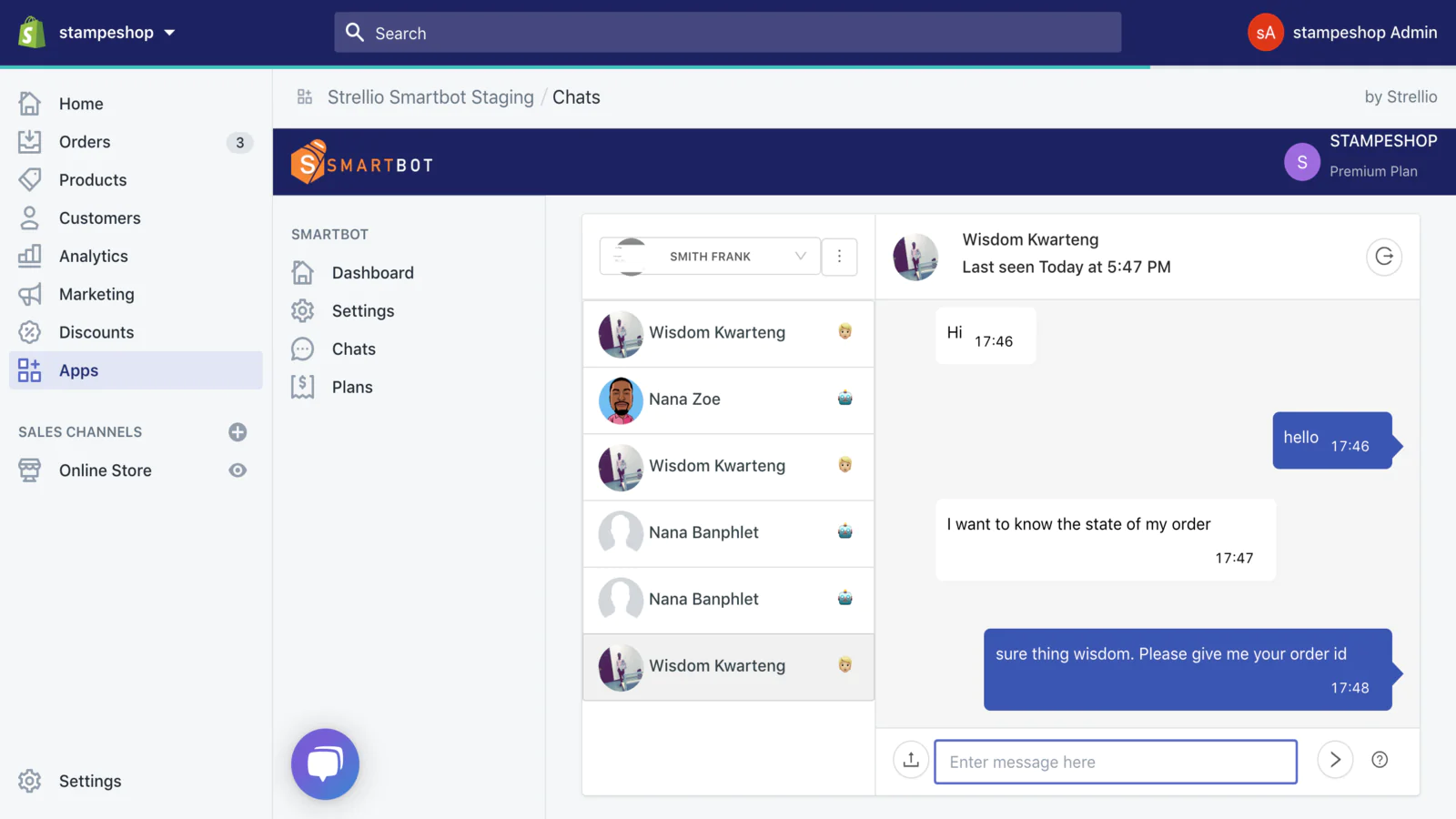Click Strellio Smartbot Staging breadcrumb link

tap(430, 97)
